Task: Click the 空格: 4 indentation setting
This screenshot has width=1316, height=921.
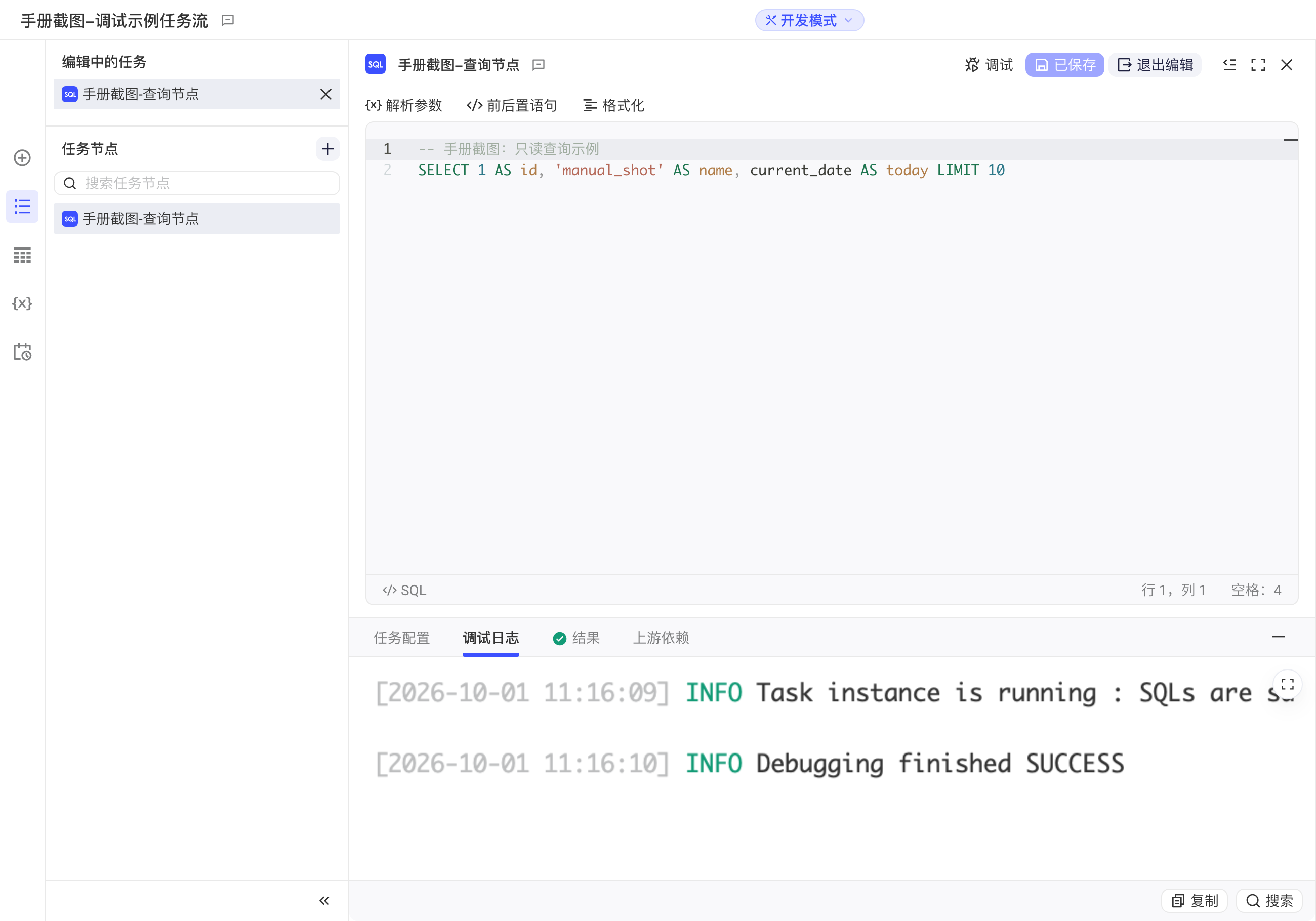Action: point(1256,591)
